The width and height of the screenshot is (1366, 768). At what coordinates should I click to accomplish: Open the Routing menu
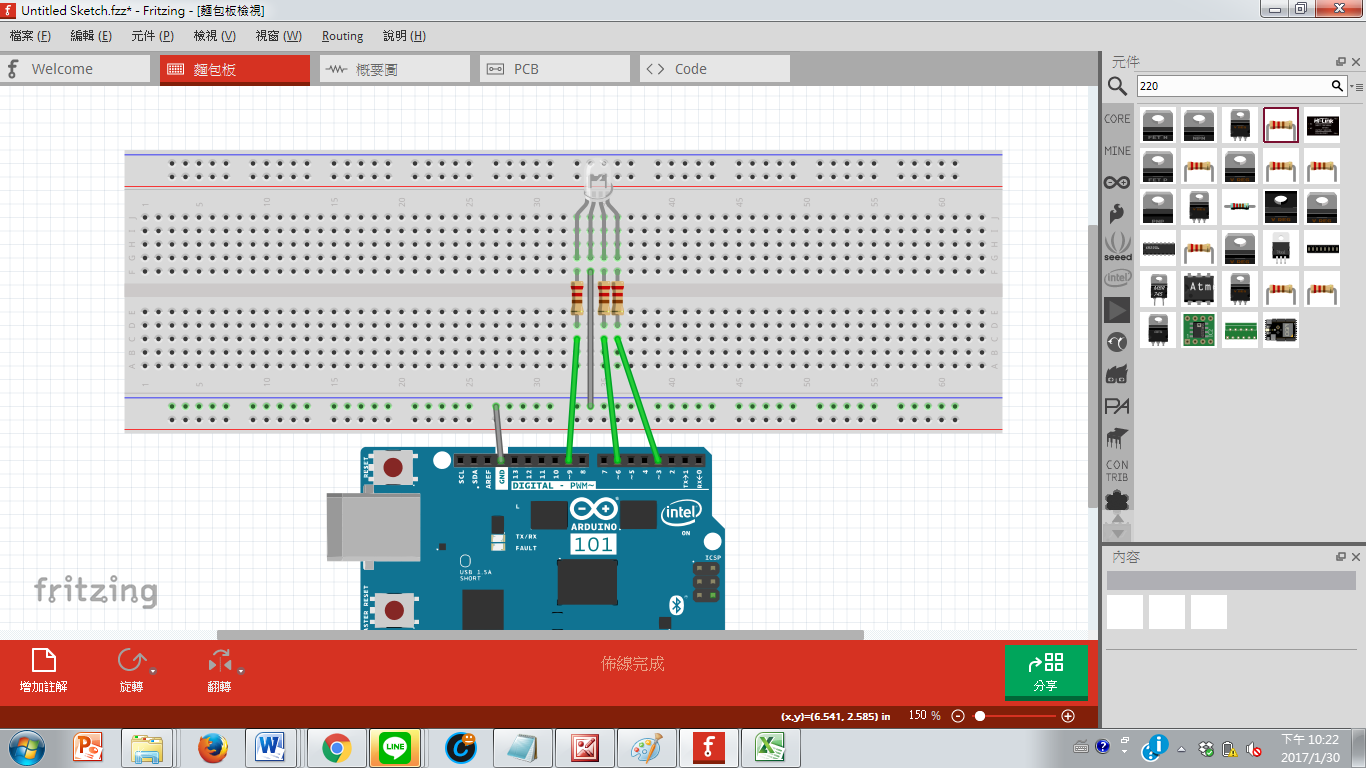(342, 36)
